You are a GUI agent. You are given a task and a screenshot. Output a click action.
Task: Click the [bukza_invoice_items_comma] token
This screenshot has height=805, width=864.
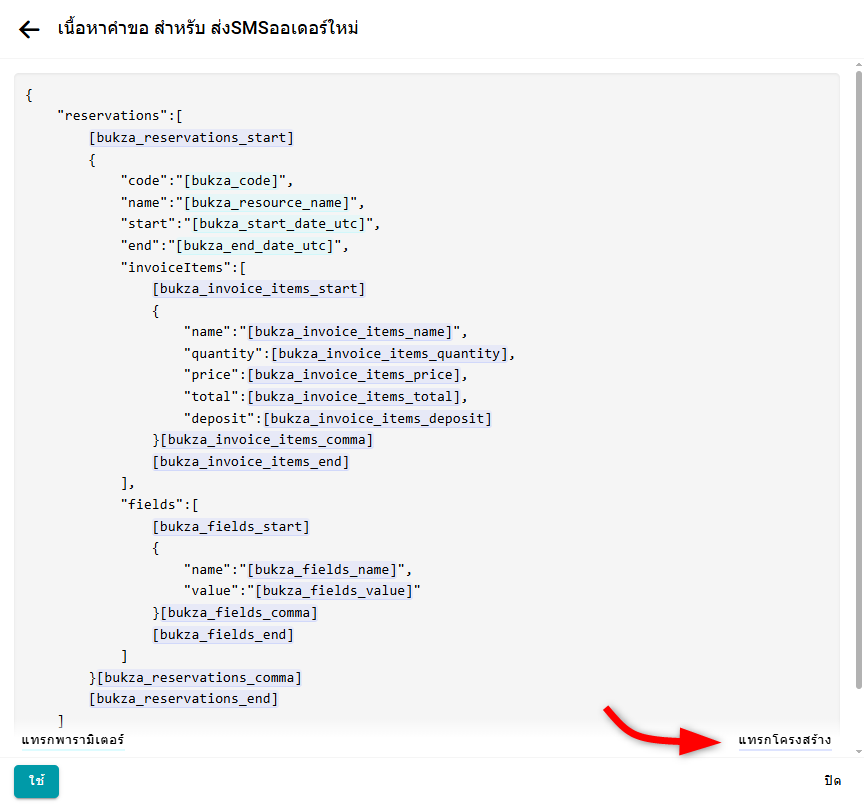coord(266,440)
